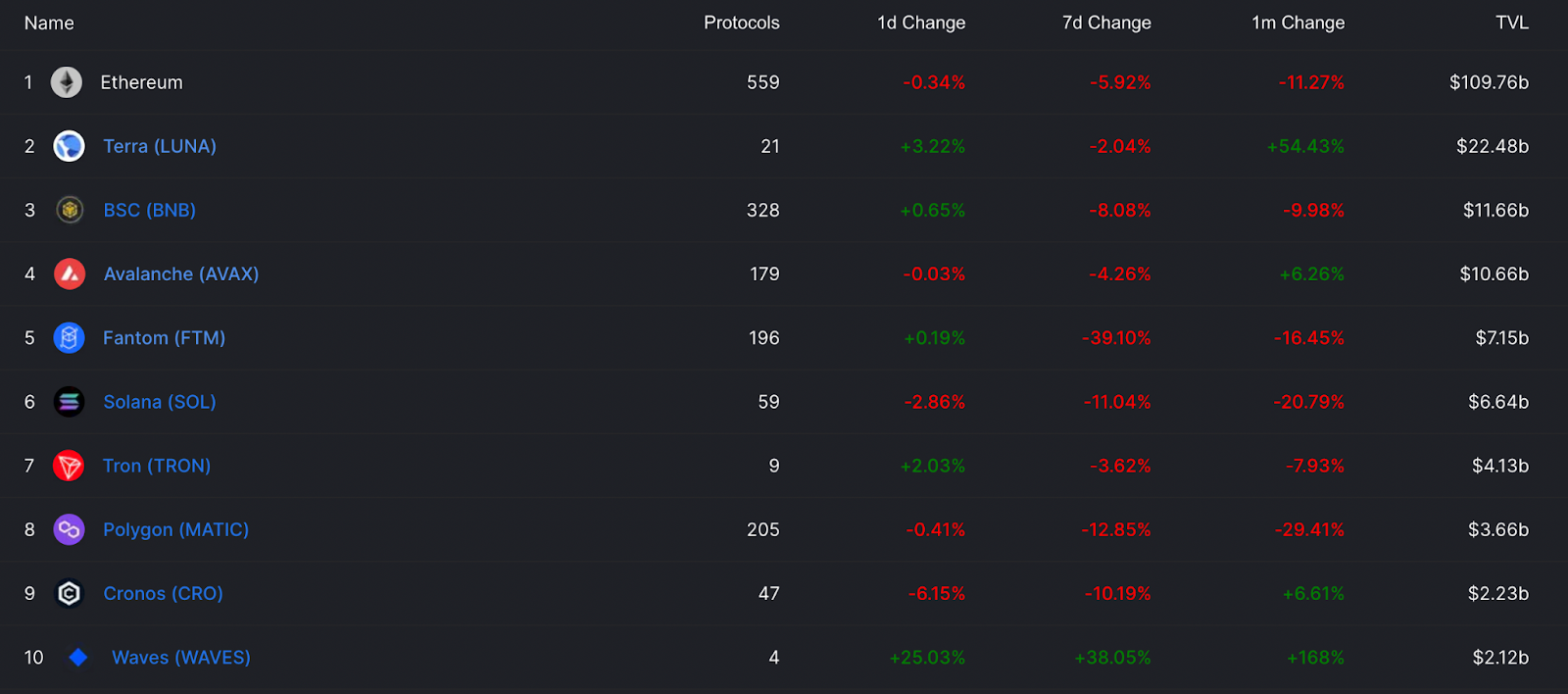Click the Solana (SOL) logo icon
1568x694 pixels.
(69, 402)
